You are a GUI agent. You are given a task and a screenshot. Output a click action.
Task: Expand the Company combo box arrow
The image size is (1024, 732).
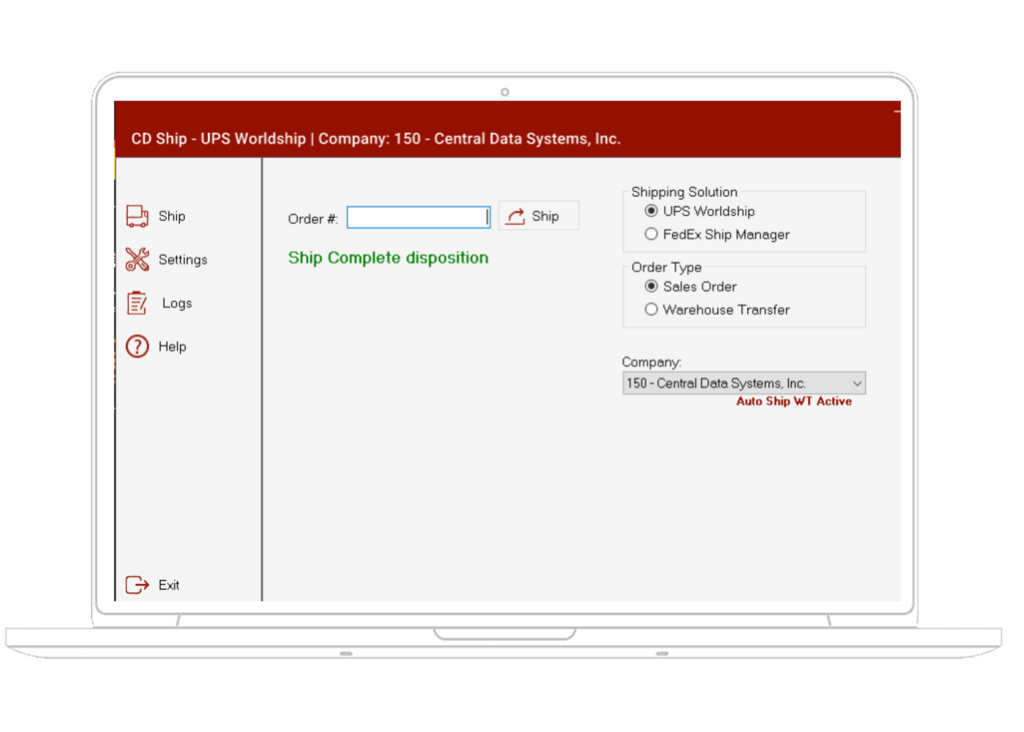[x=857, y=383]
